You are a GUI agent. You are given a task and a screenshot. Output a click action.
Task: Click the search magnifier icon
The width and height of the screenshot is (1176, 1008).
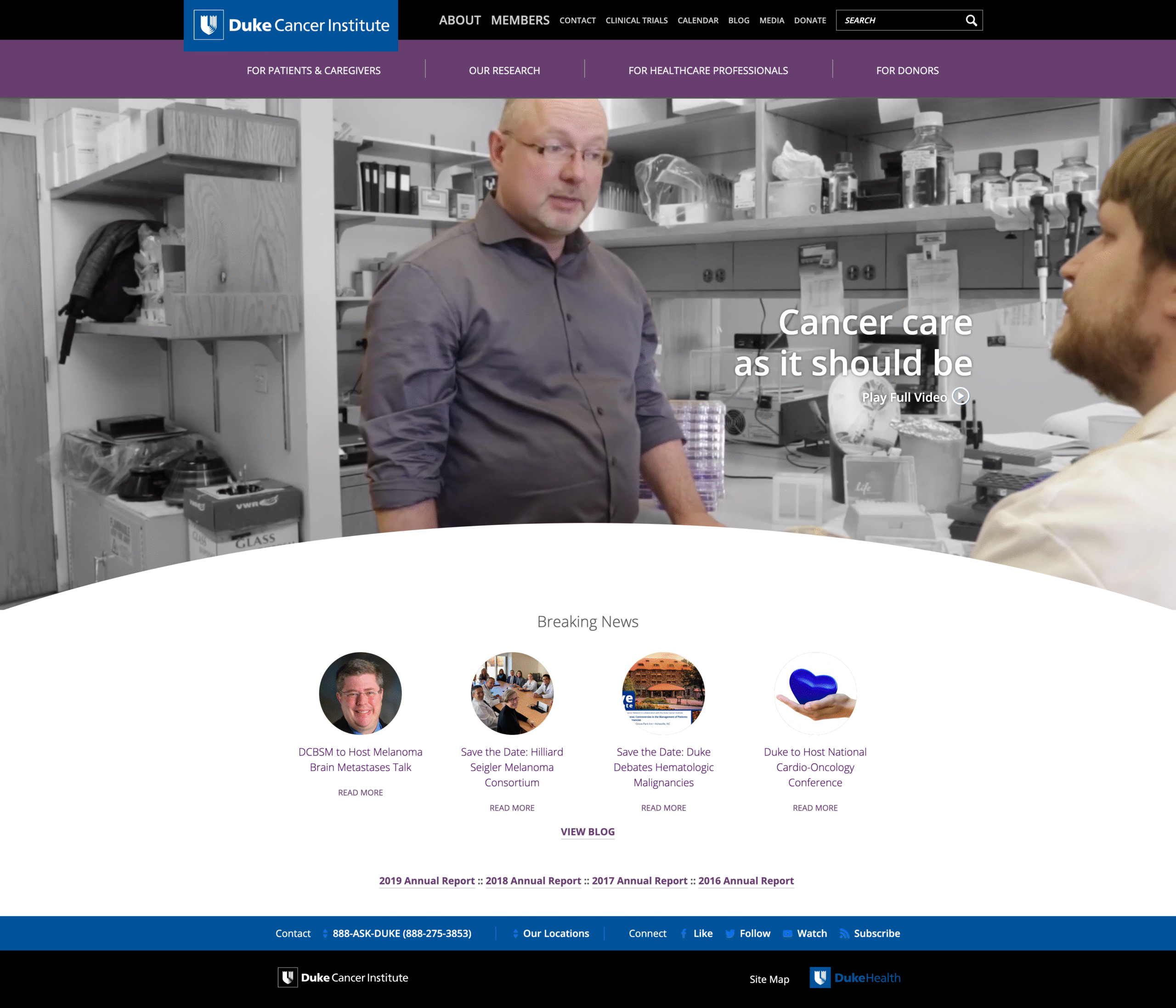[x=971, y=20]
